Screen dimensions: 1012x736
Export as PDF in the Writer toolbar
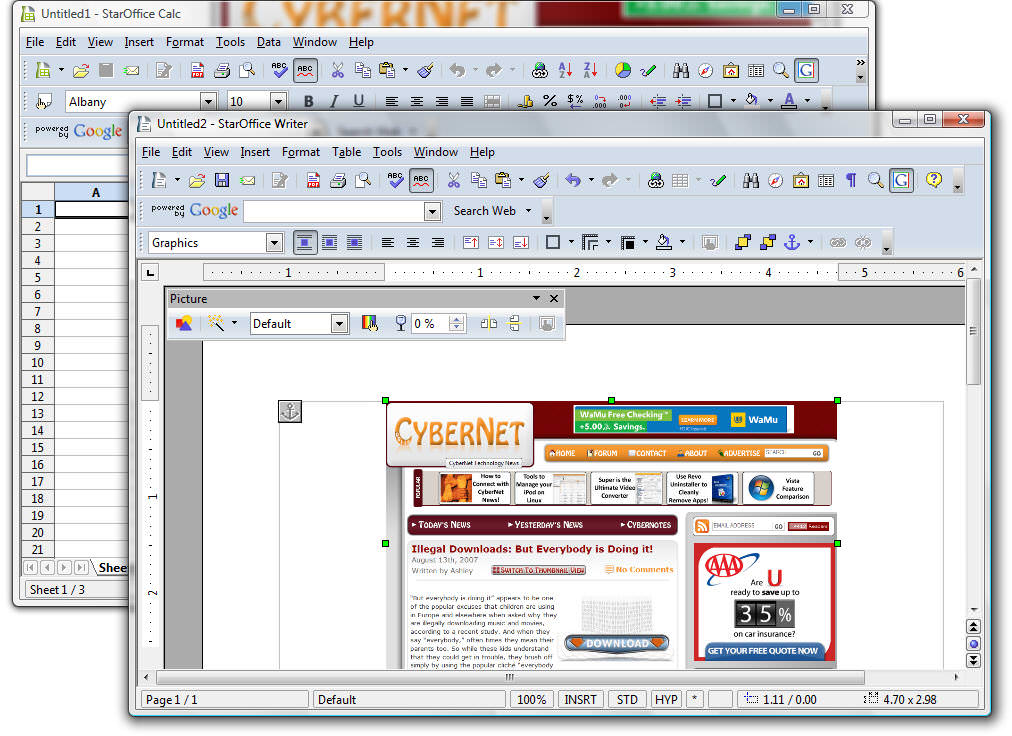point(313,180)
